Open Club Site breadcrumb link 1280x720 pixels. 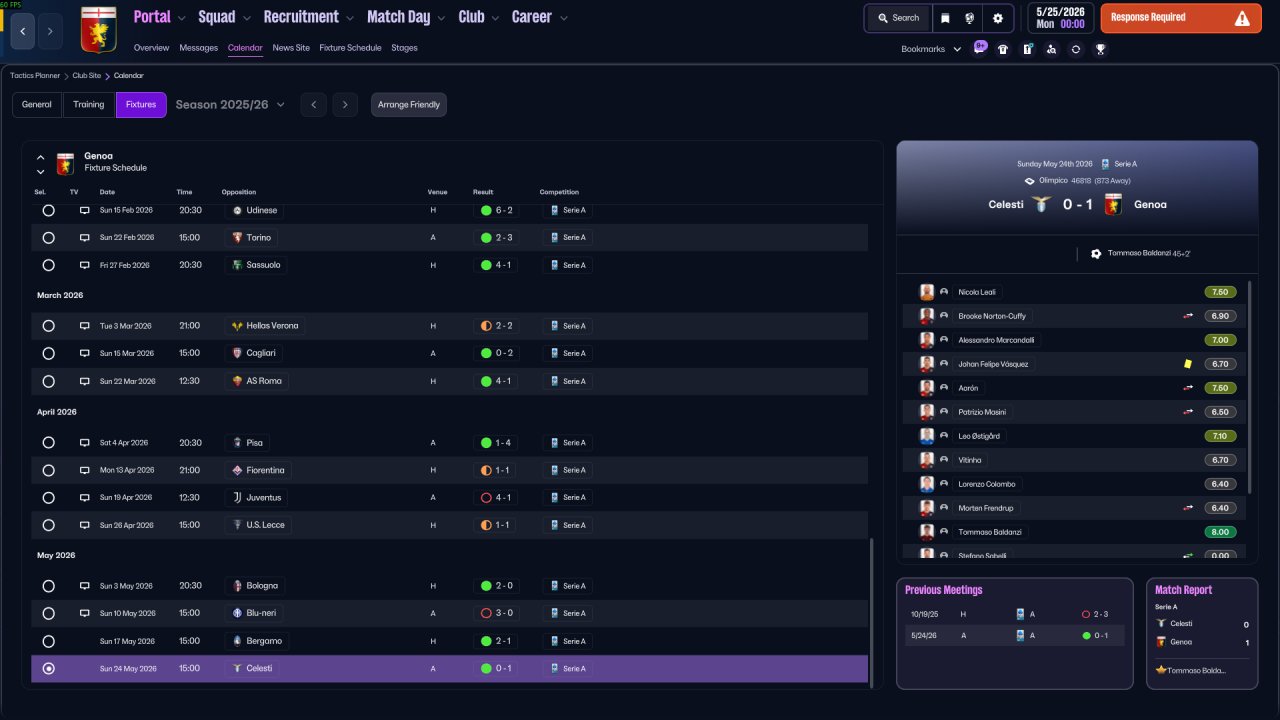point(87,76)
